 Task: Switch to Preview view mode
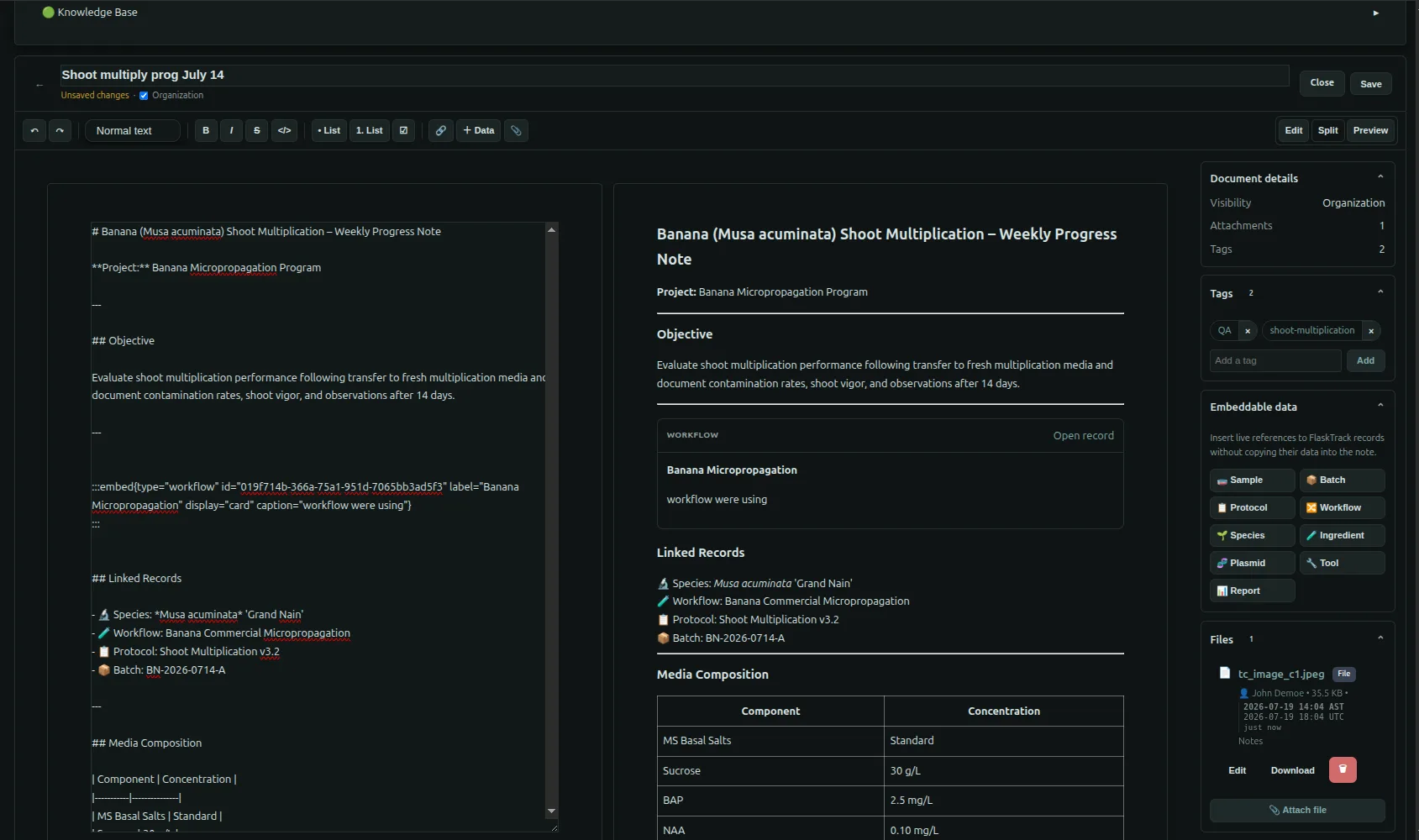pos(1370,130)
